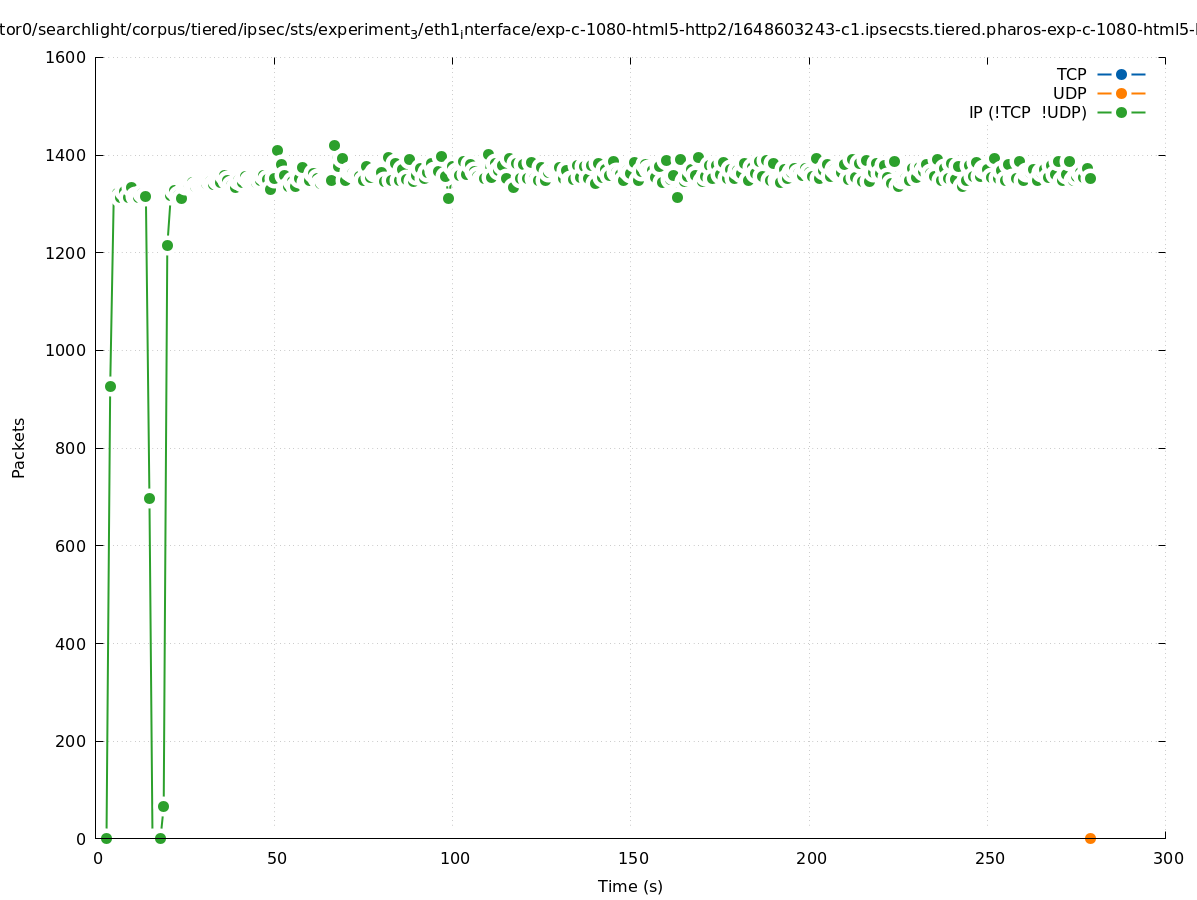Toggle the IP (!TCP !UDP) legend label
This screenshot has width=1197, height=900.
coord(1027,112)
